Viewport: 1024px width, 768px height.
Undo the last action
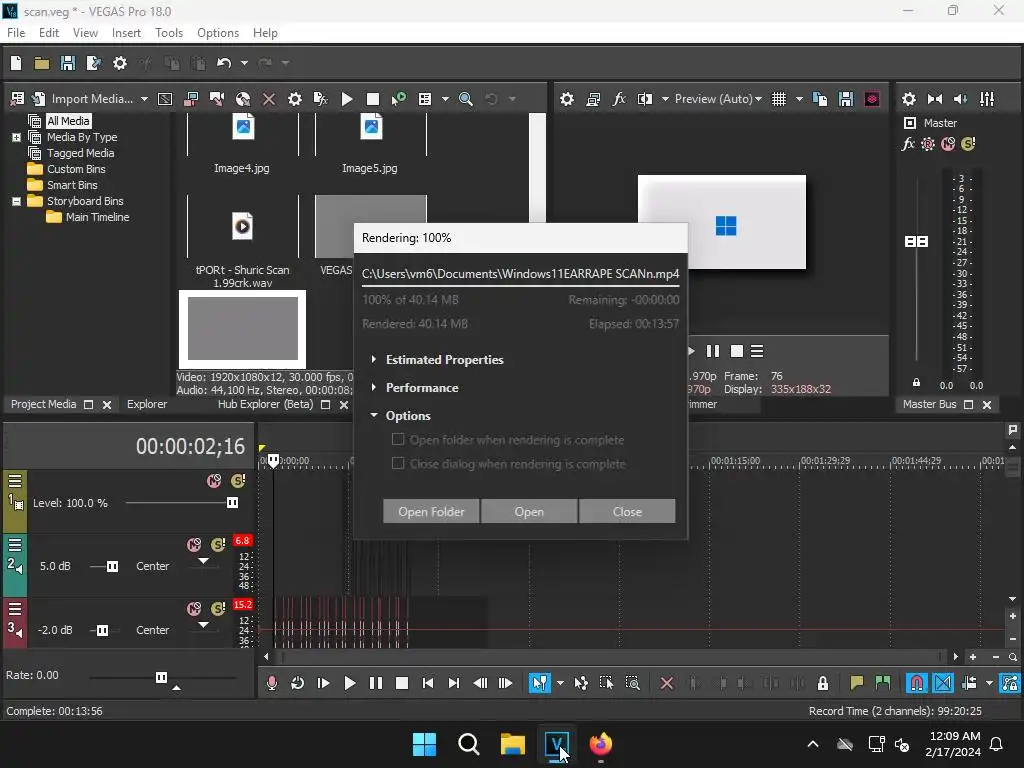click(224, 63)
